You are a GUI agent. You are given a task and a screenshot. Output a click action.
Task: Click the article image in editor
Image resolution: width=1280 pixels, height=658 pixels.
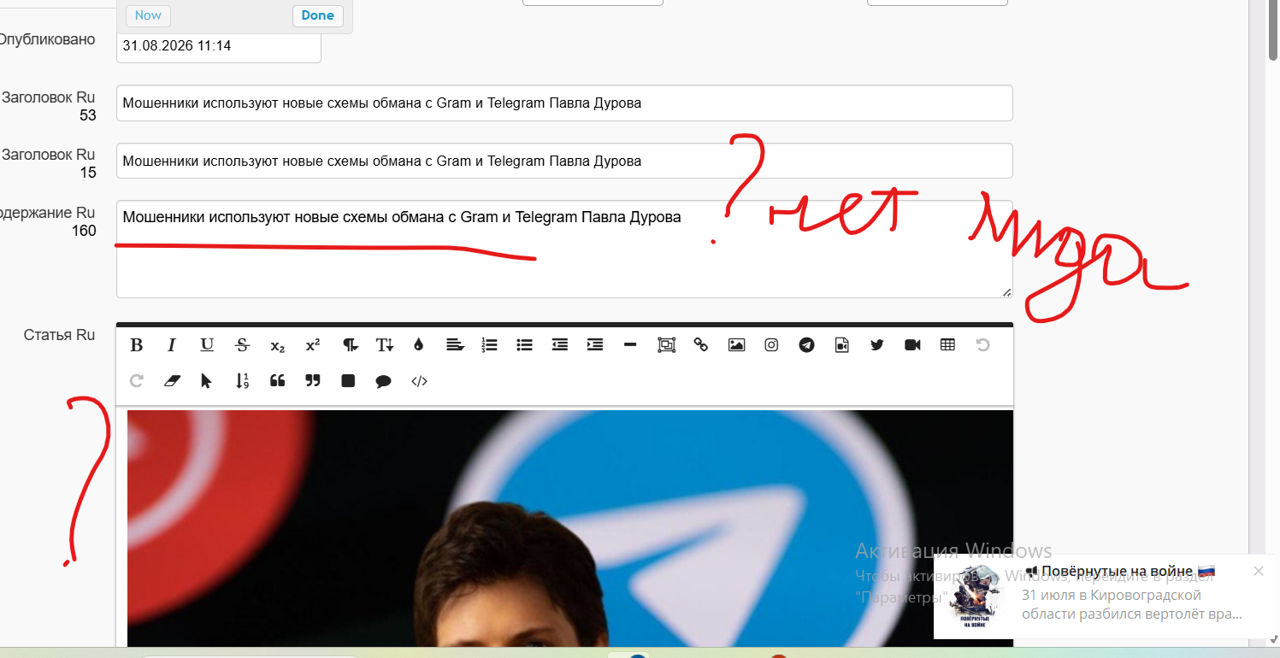coord(570,528)
